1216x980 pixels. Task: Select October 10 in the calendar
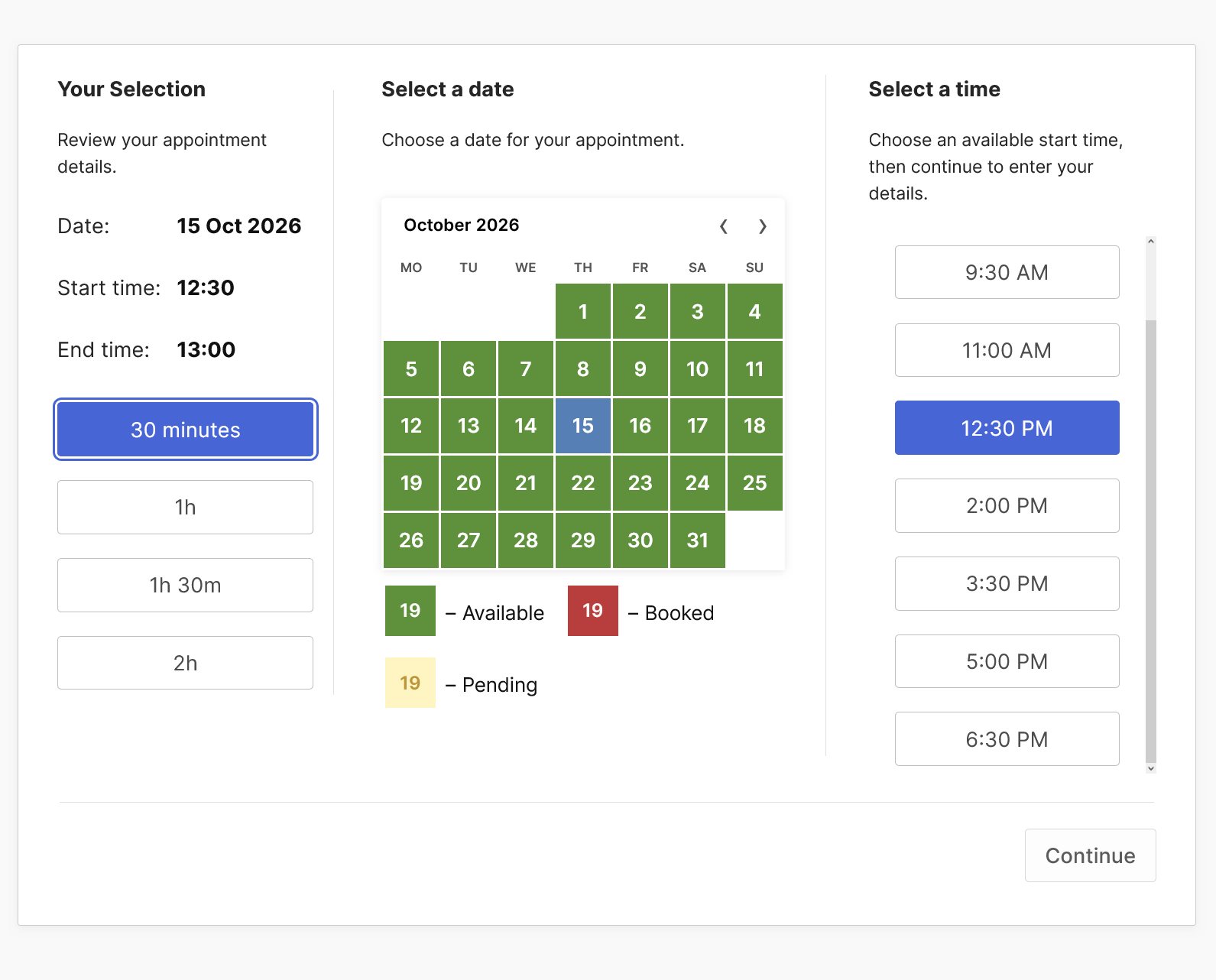[698, 368]
